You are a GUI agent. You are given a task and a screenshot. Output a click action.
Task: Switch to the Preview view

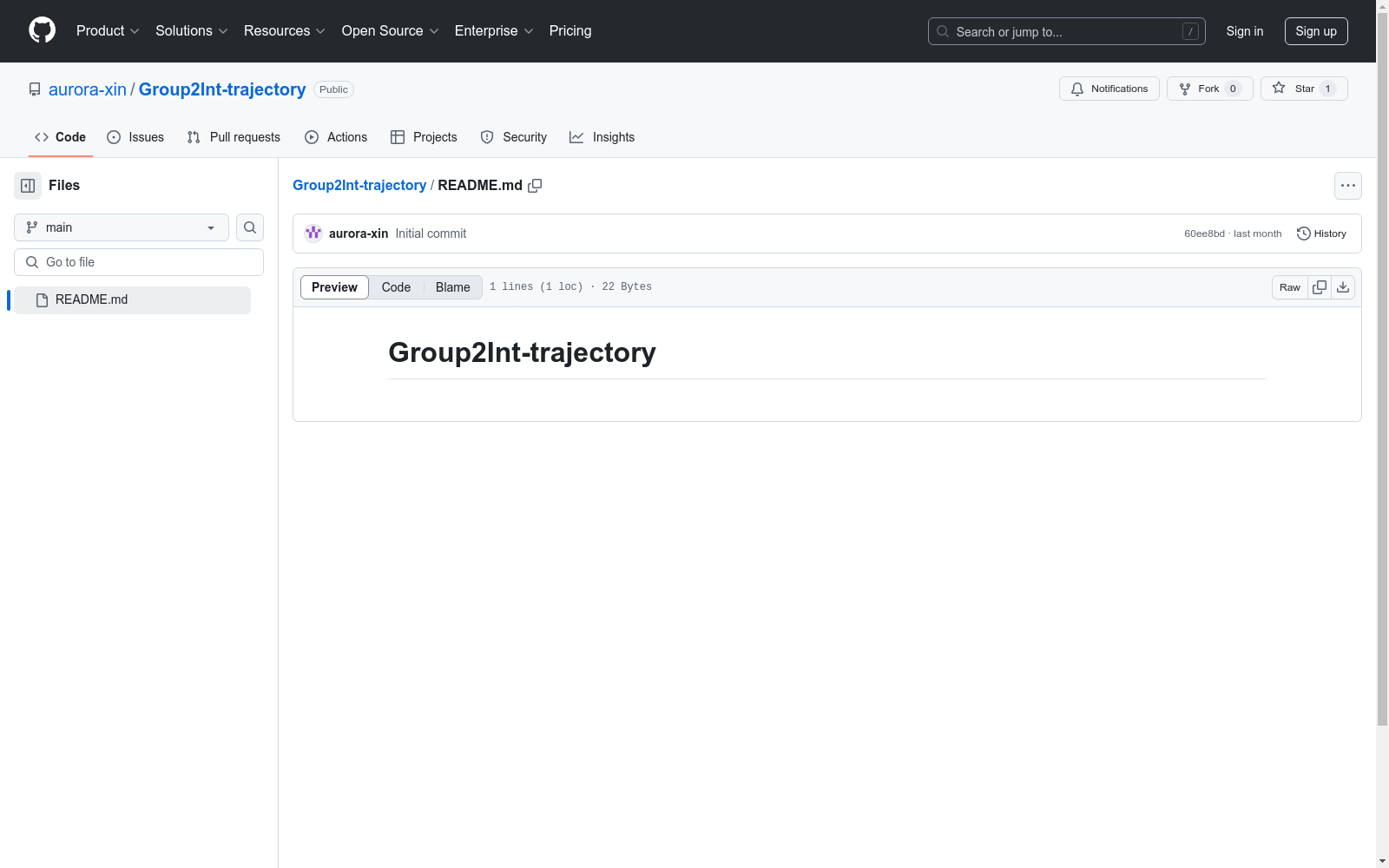(334, 287)
